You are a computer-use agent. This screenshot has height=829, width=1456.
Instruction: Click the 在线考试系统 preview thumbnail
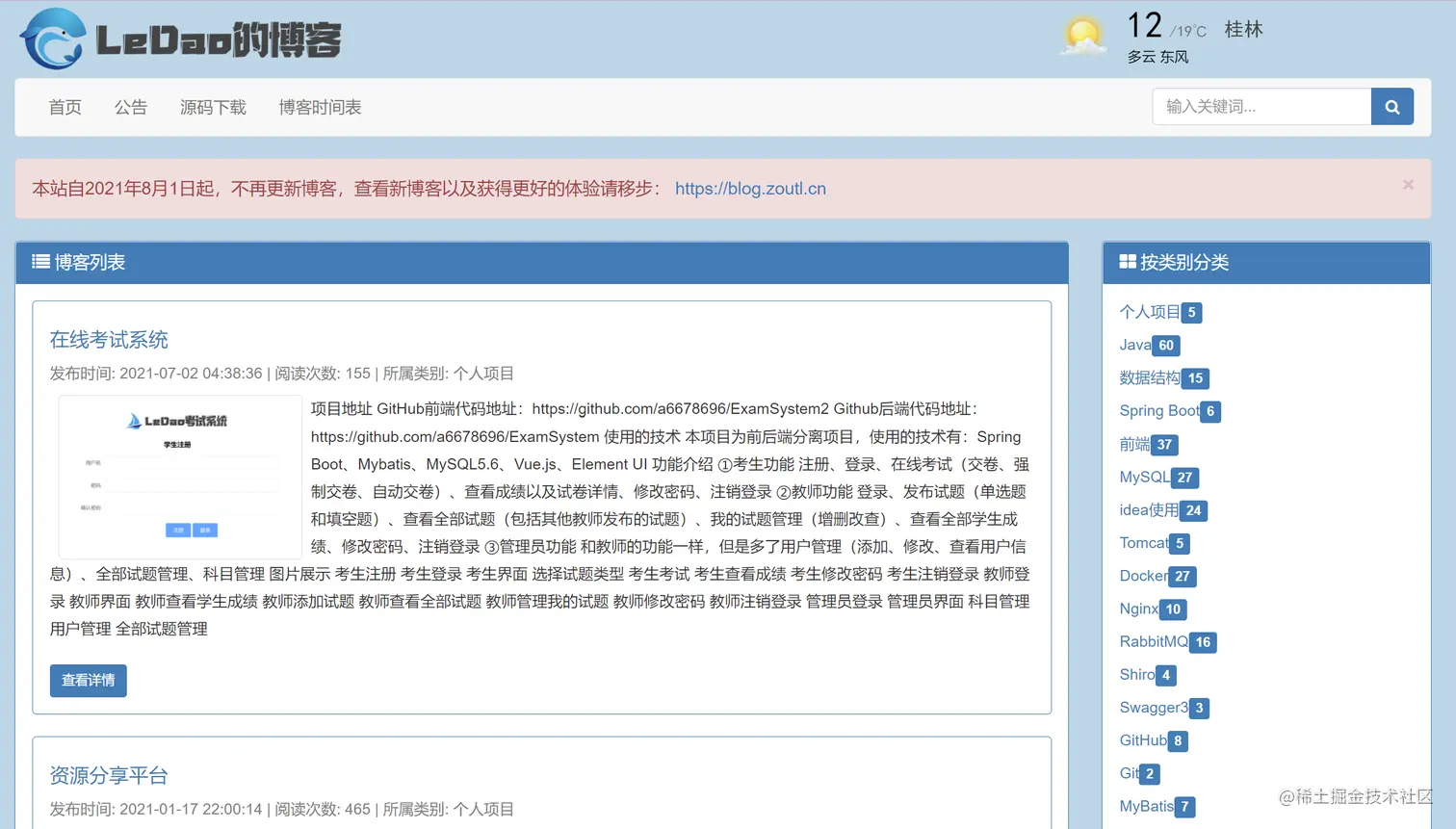pyautogui.click(x=180, y=477)
